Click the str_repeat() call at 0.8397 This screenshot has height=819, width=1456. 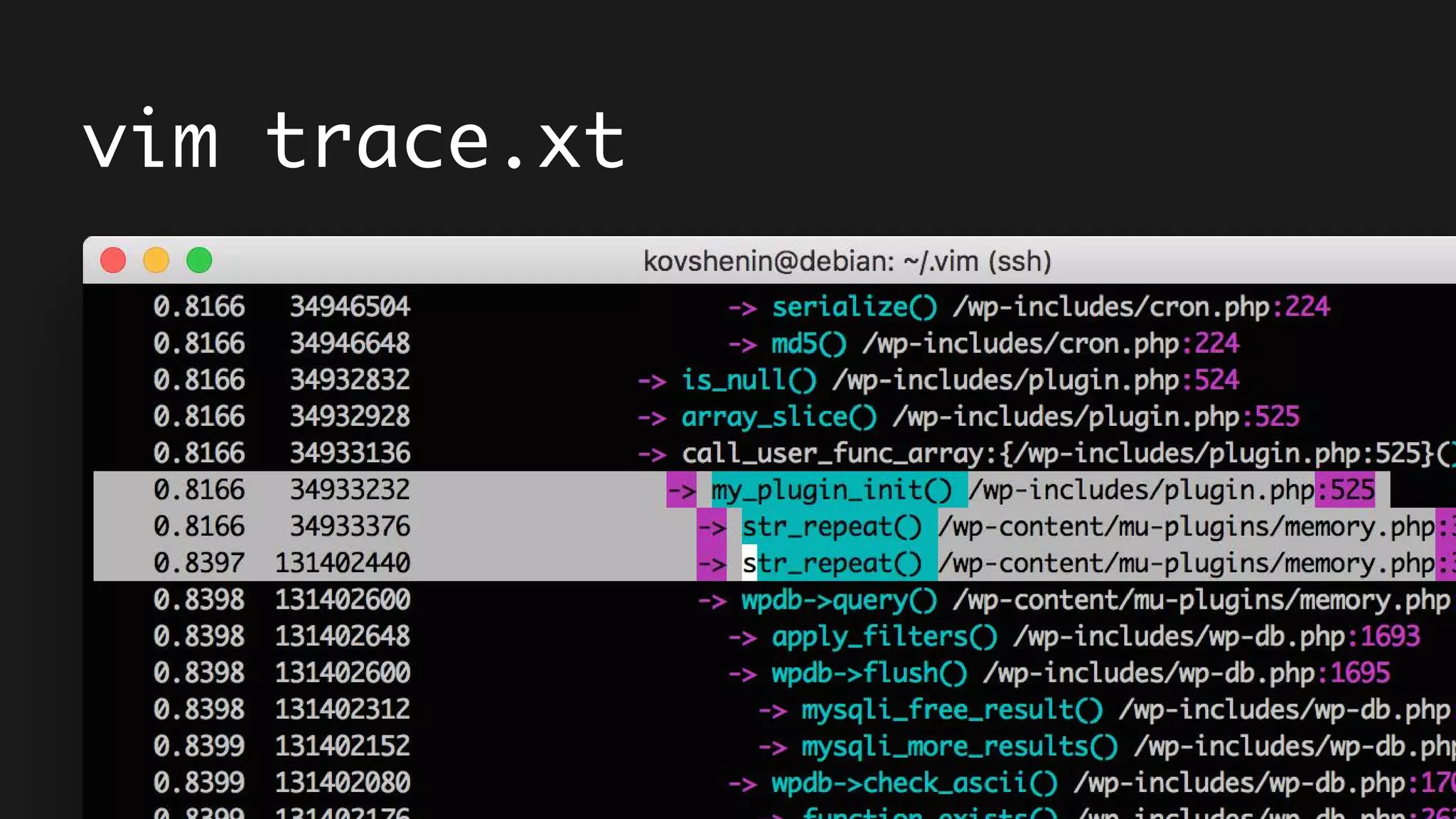tap(832, 563)
